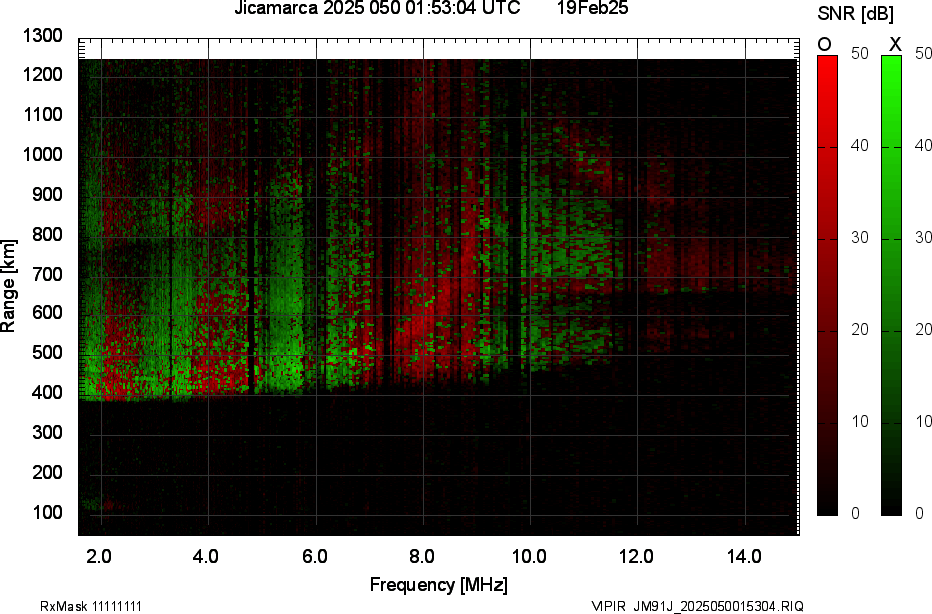This screenshot has height=614, width=932.
Task: Click the 1200 range tick label
Action: point(43,75)
